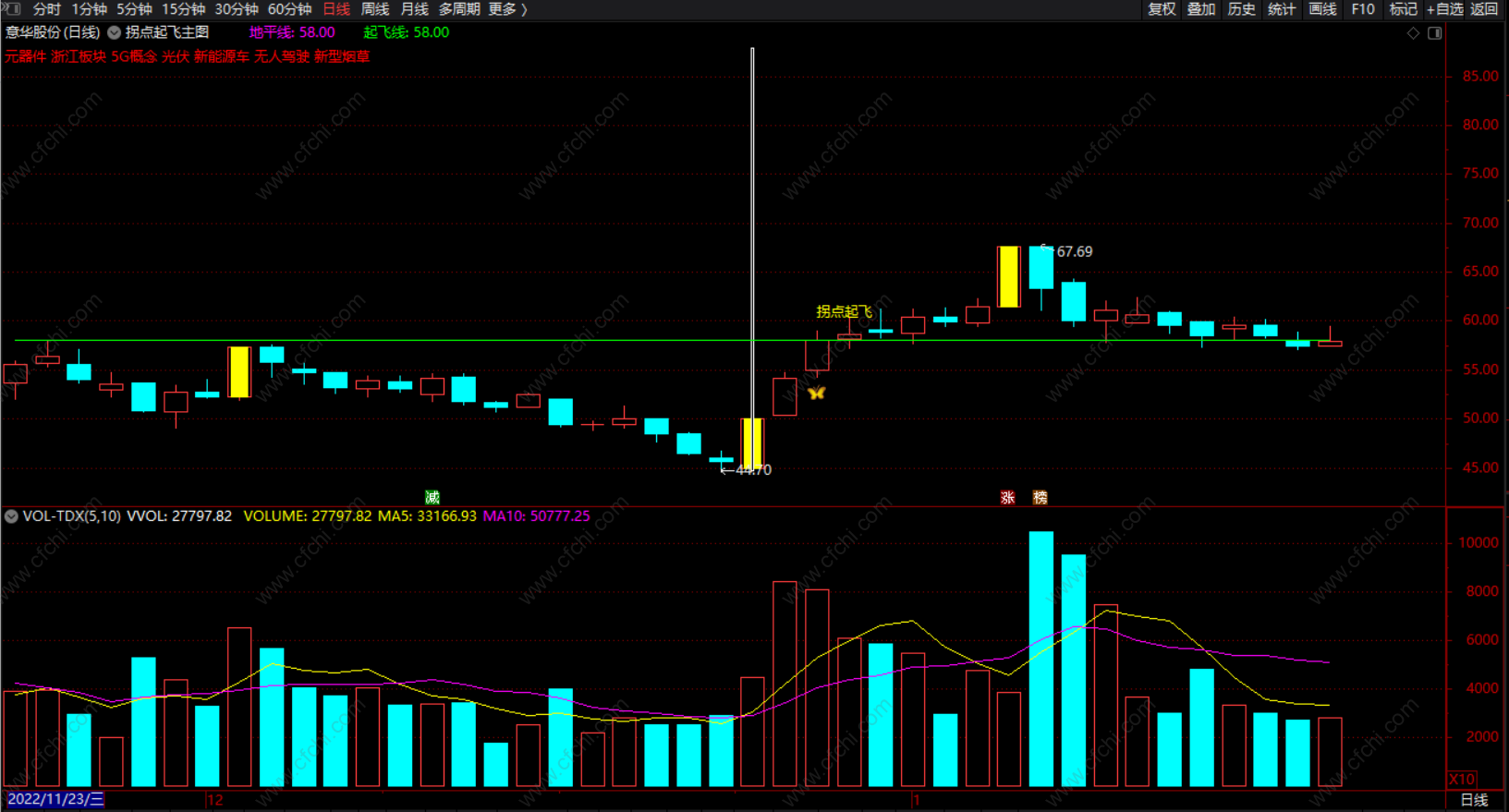The width and height of the screenshot is (1509, 812).
Task: Click the 2022/11/23/三 date label
Action: point(55,800)
